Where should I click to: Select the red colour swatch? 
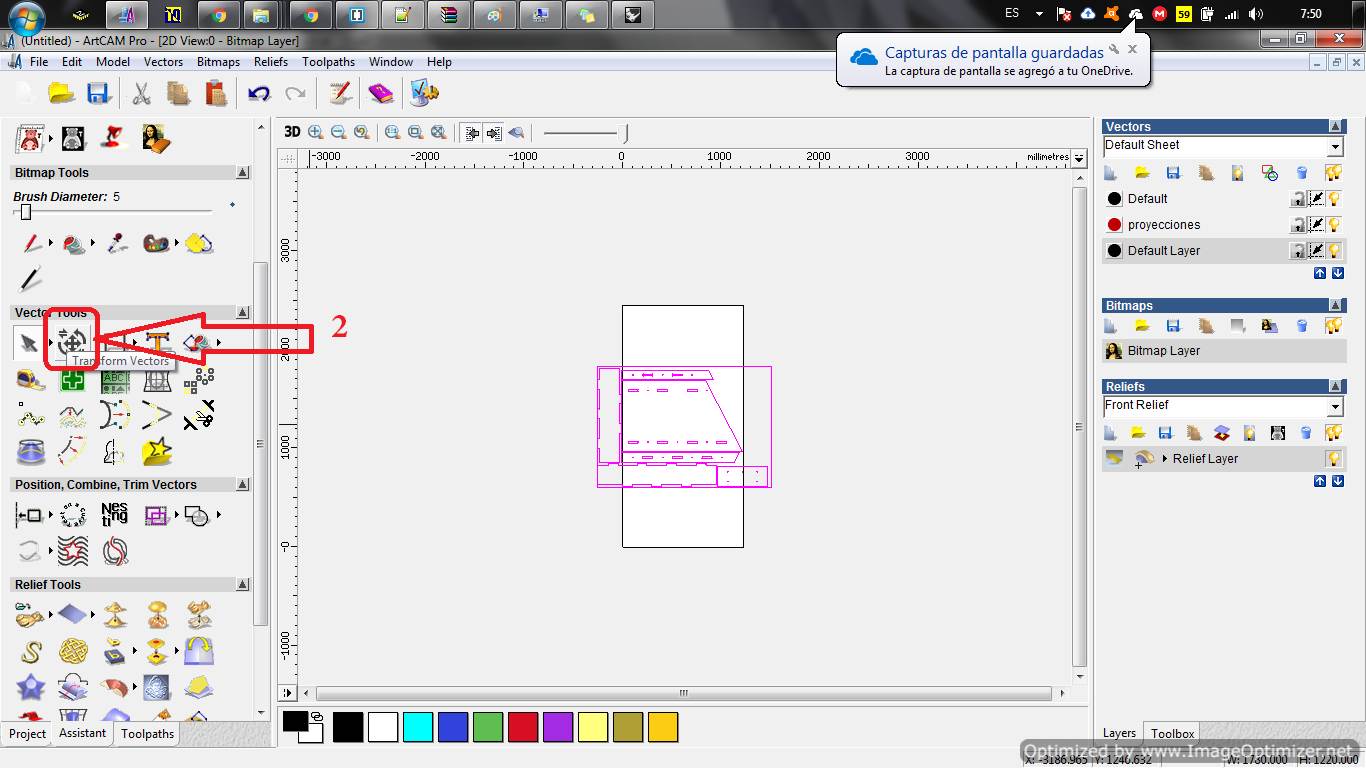(x=523, y=727)
